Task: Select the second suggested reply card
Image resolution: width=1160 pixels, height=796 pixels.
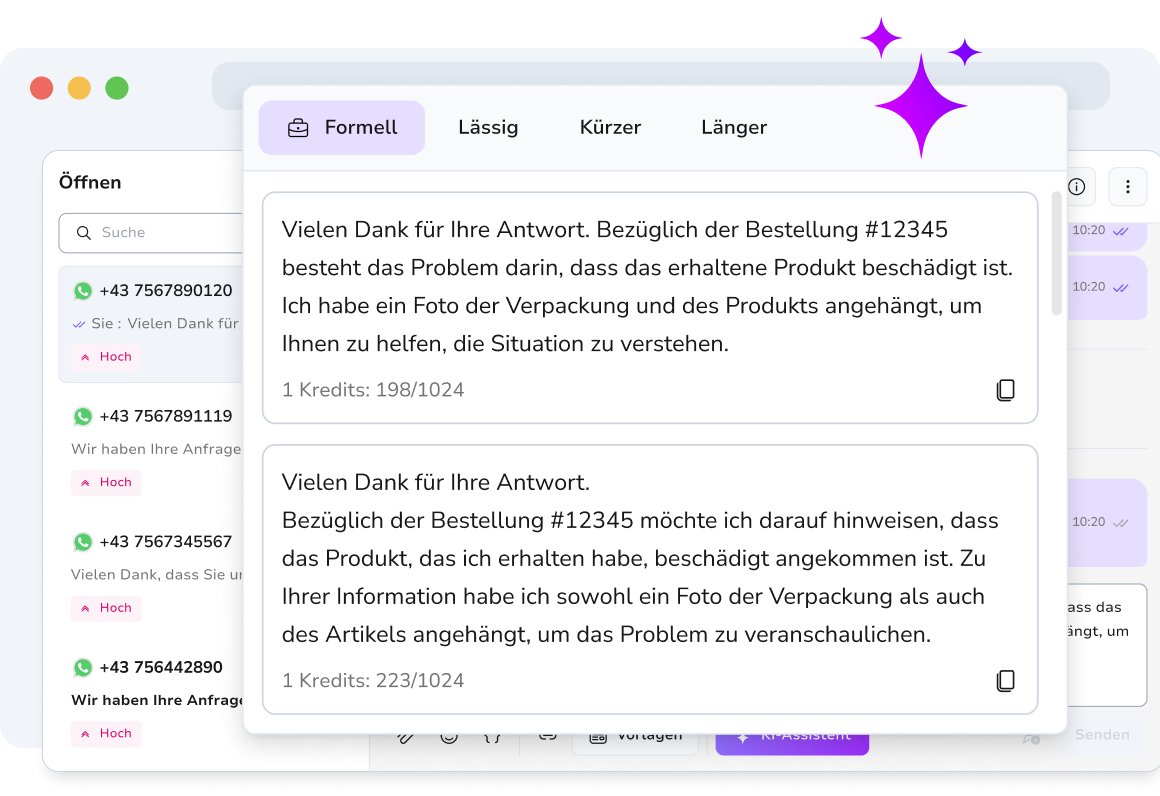Action: [650, 580]
